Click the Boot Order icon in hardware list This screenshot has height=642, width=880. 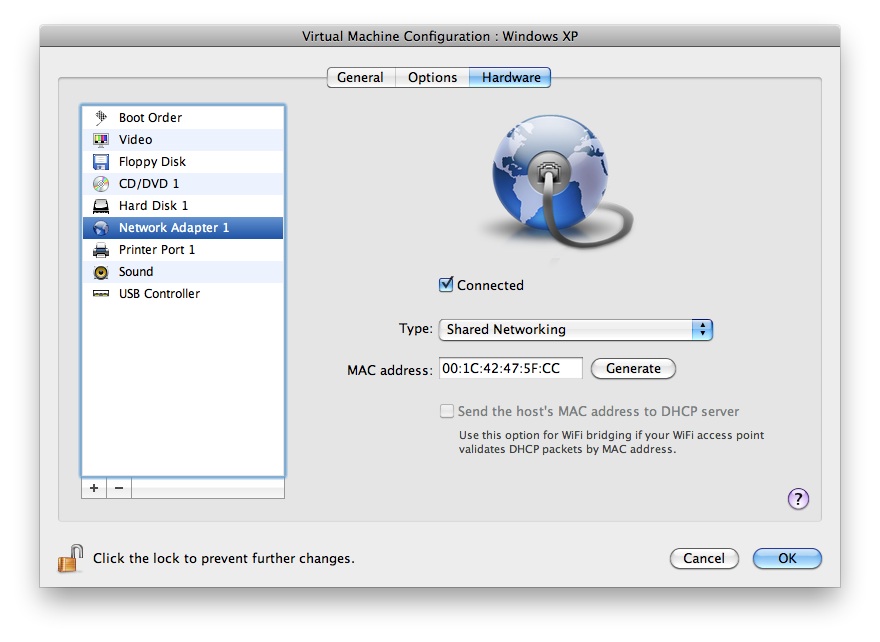coord(101,117)
